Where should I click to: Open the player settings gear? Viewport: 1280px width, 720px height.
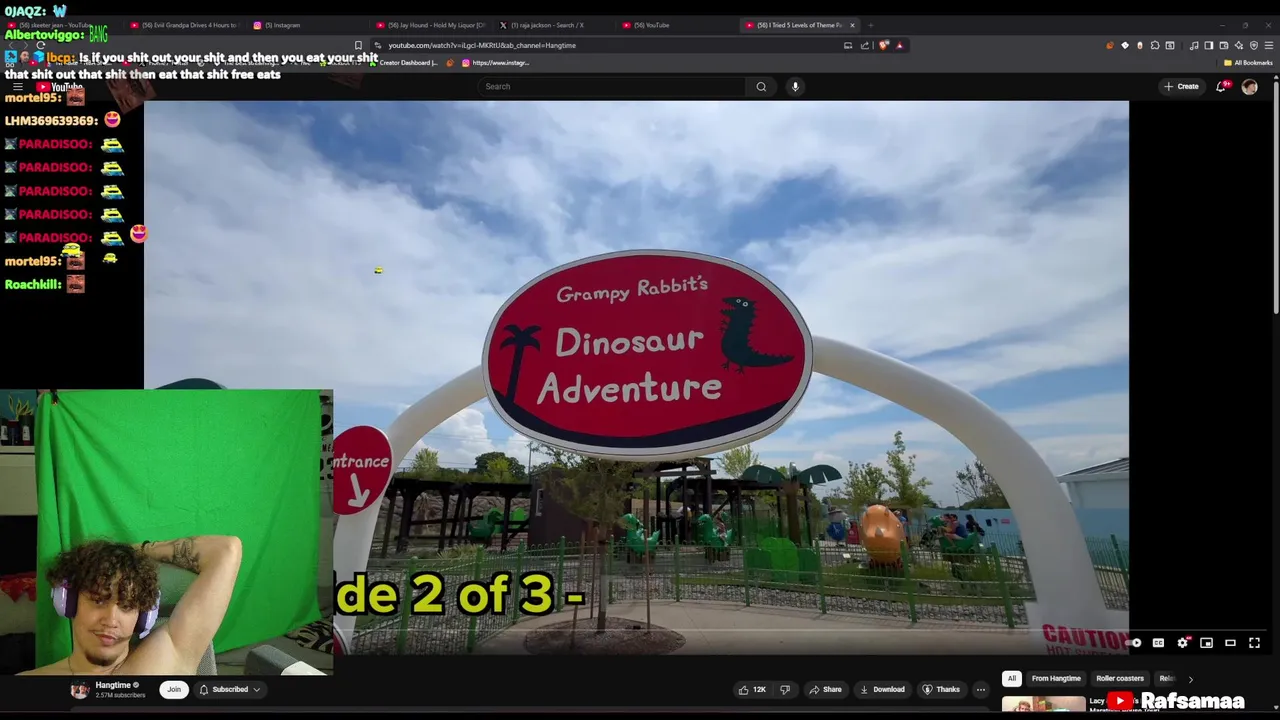point(1182,643)
